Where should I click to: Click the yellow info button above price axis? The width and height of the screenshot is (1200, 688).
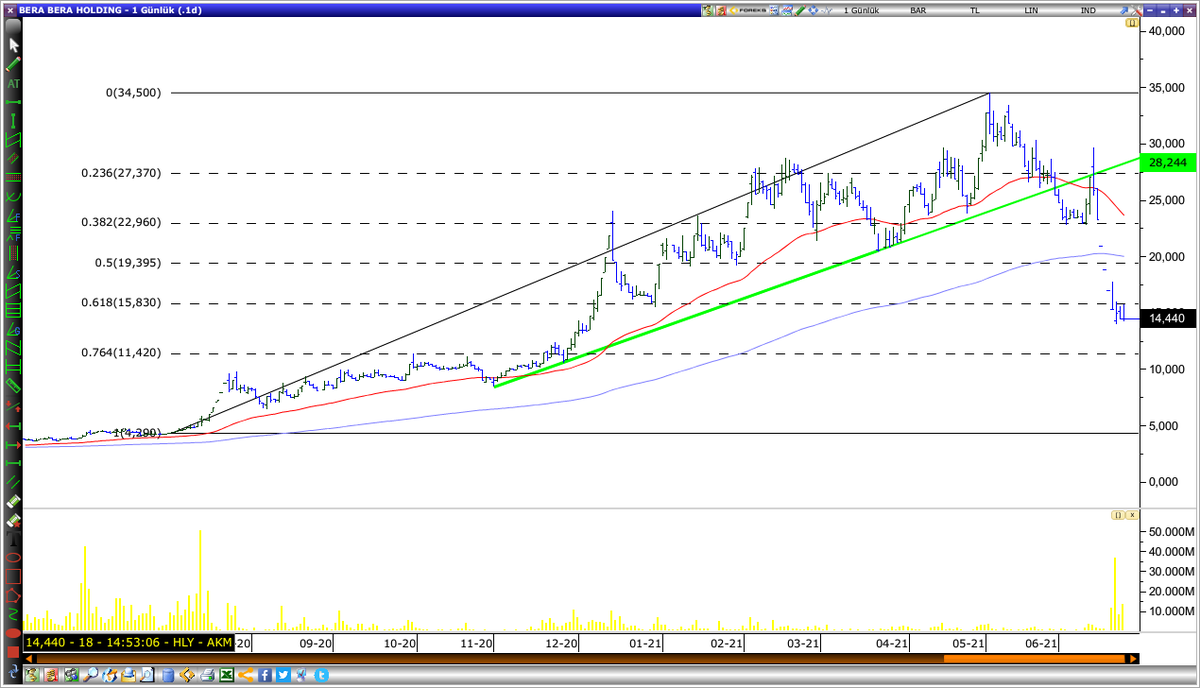click(x=1132, y=21)
